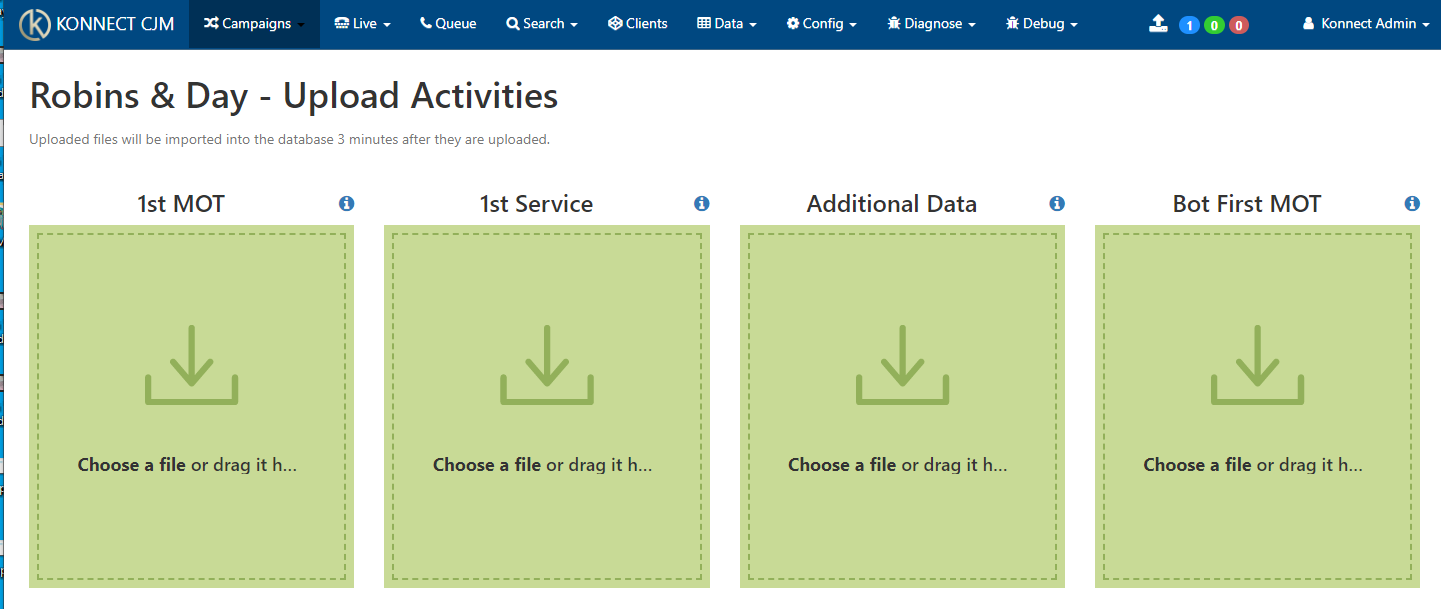
Task: Open the Live dropdown menu
Action: point(362,23)
